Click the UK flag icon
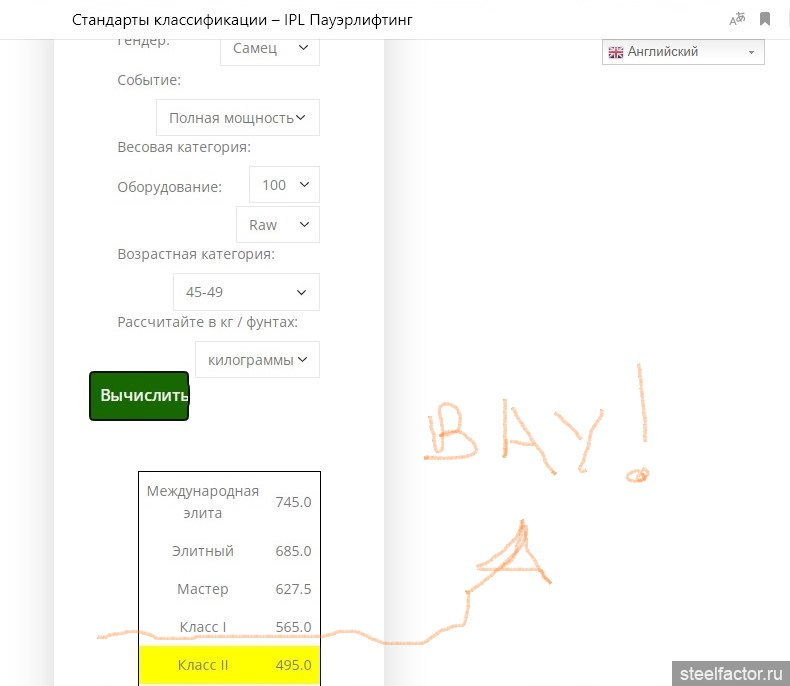Screen dimensions: 790x686 616,52
